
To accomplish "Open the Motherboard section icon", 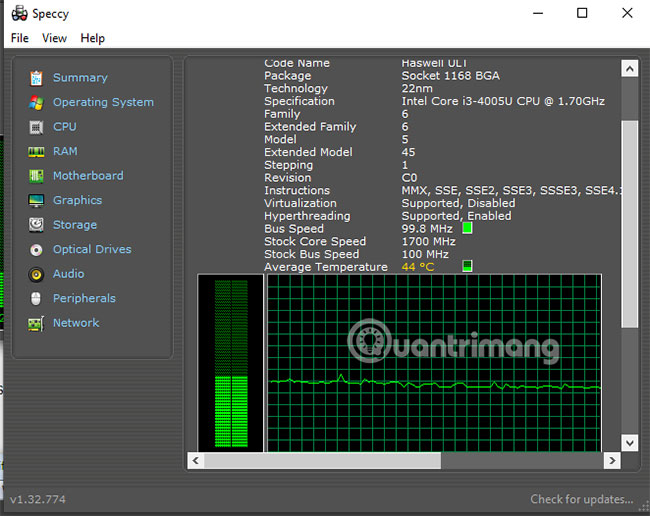I will pyautogui.click(x=36, y=176).
